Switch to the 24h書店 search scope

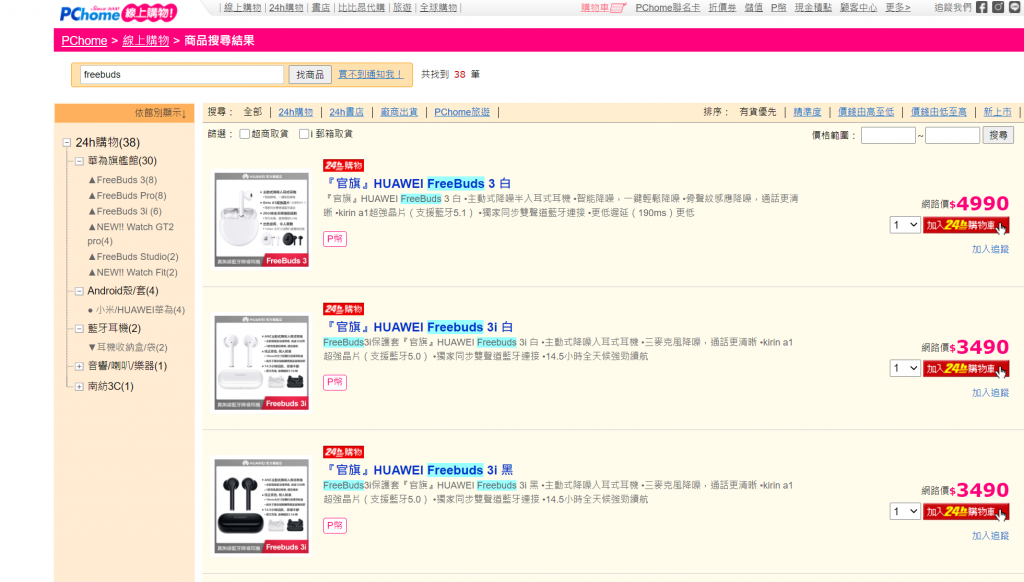click(x=346, y=112)
